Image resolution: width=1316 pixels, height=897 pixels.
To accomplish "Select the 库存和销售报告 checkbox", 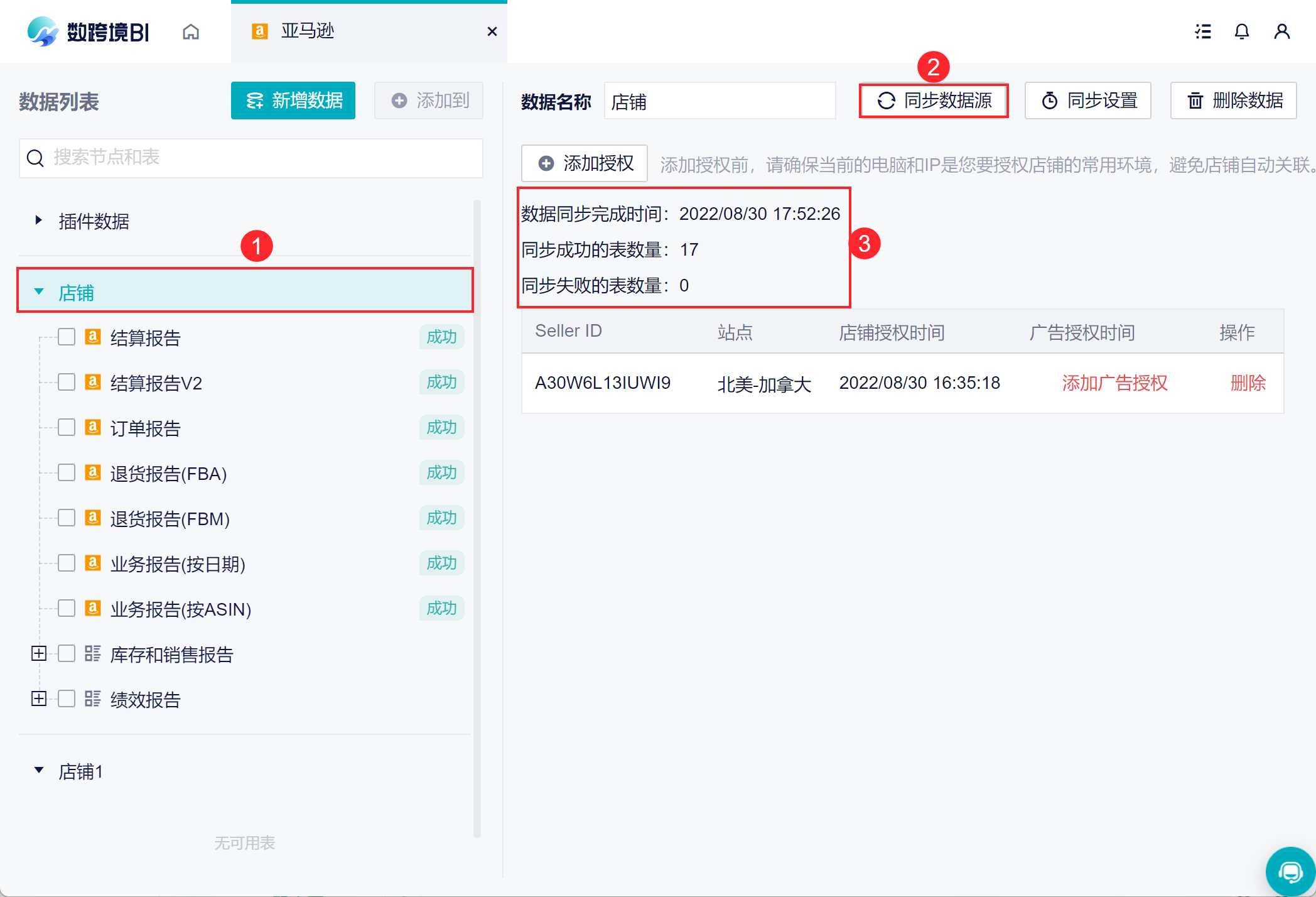I will (x=67, y=654).
